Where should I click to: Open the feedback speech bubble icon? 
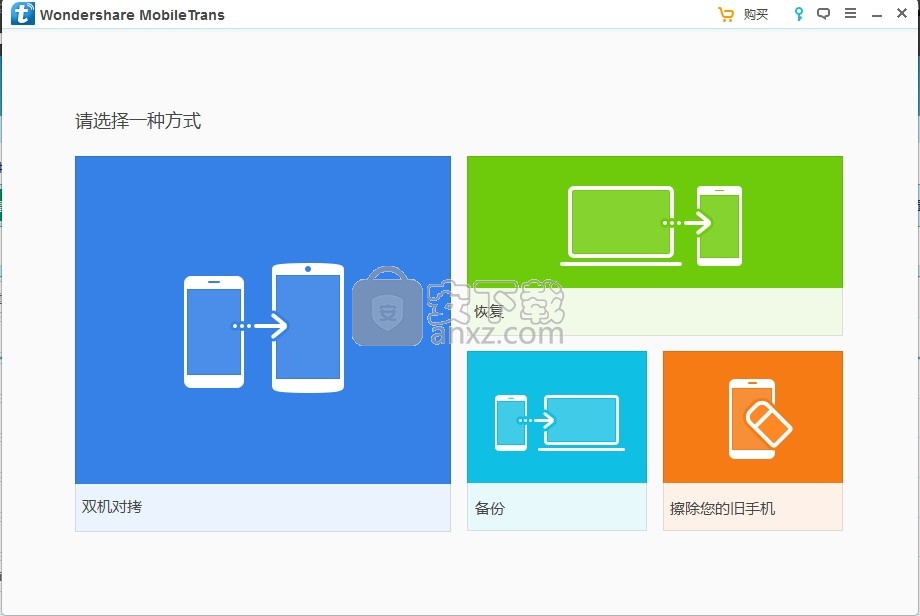tap(824, 15)
